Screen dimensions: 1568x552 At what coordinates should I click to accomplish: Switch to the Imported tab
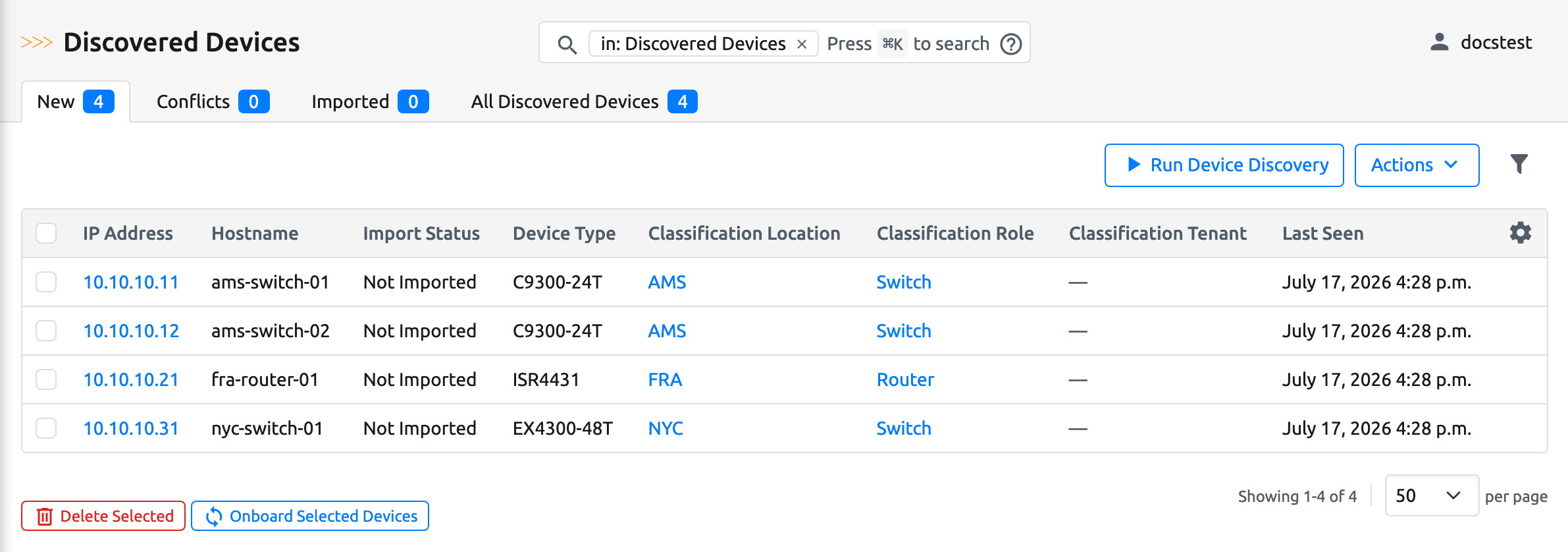pos(370,102)
